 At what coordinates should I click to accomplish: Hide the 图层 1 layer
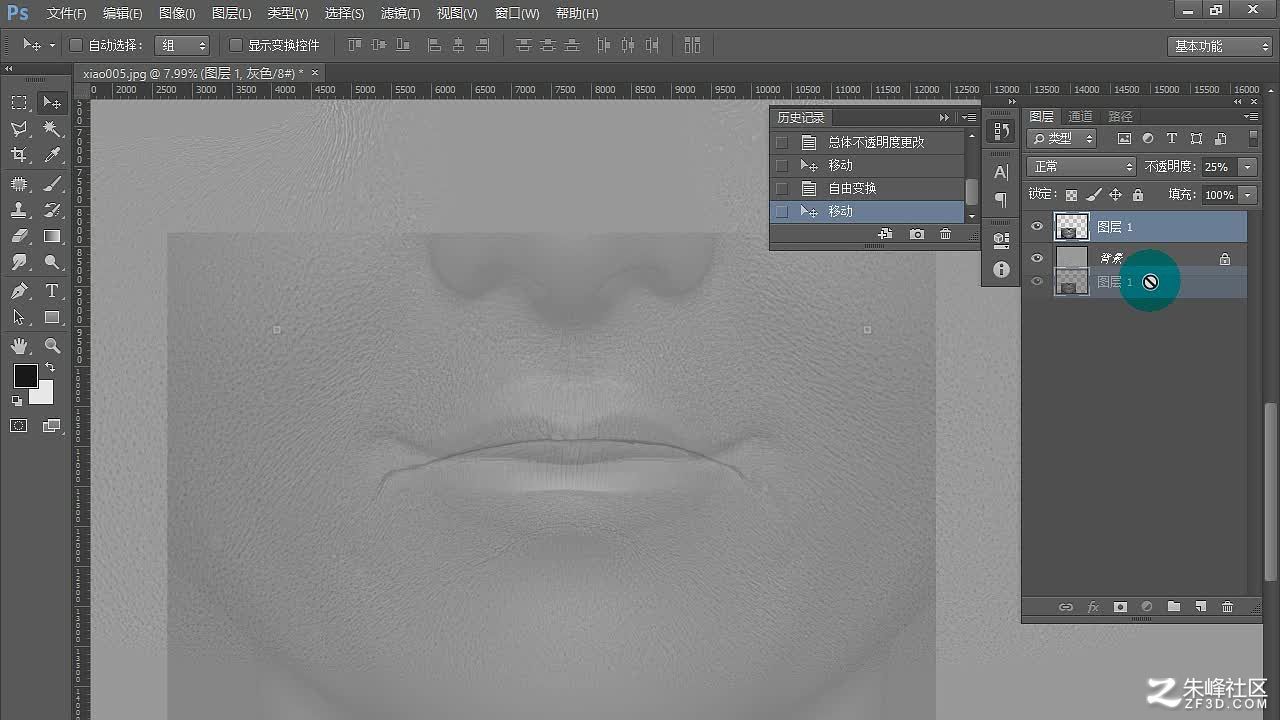tap(1037, 227)
